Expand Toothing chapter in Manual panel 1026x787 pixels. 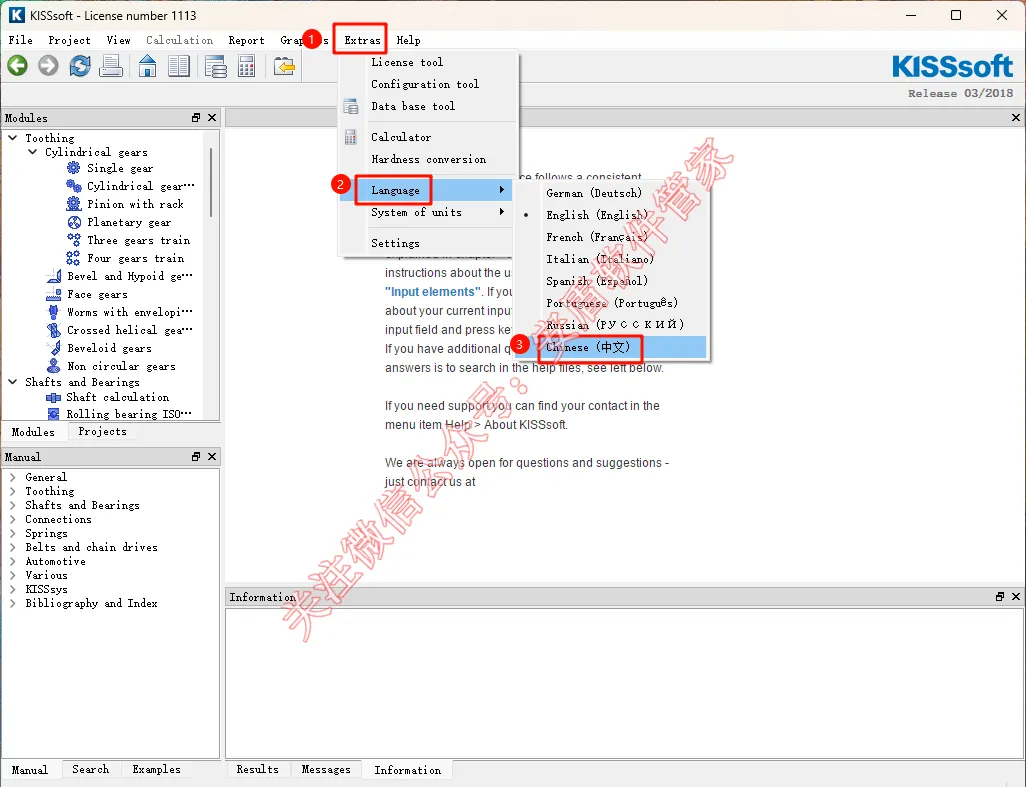12,491
